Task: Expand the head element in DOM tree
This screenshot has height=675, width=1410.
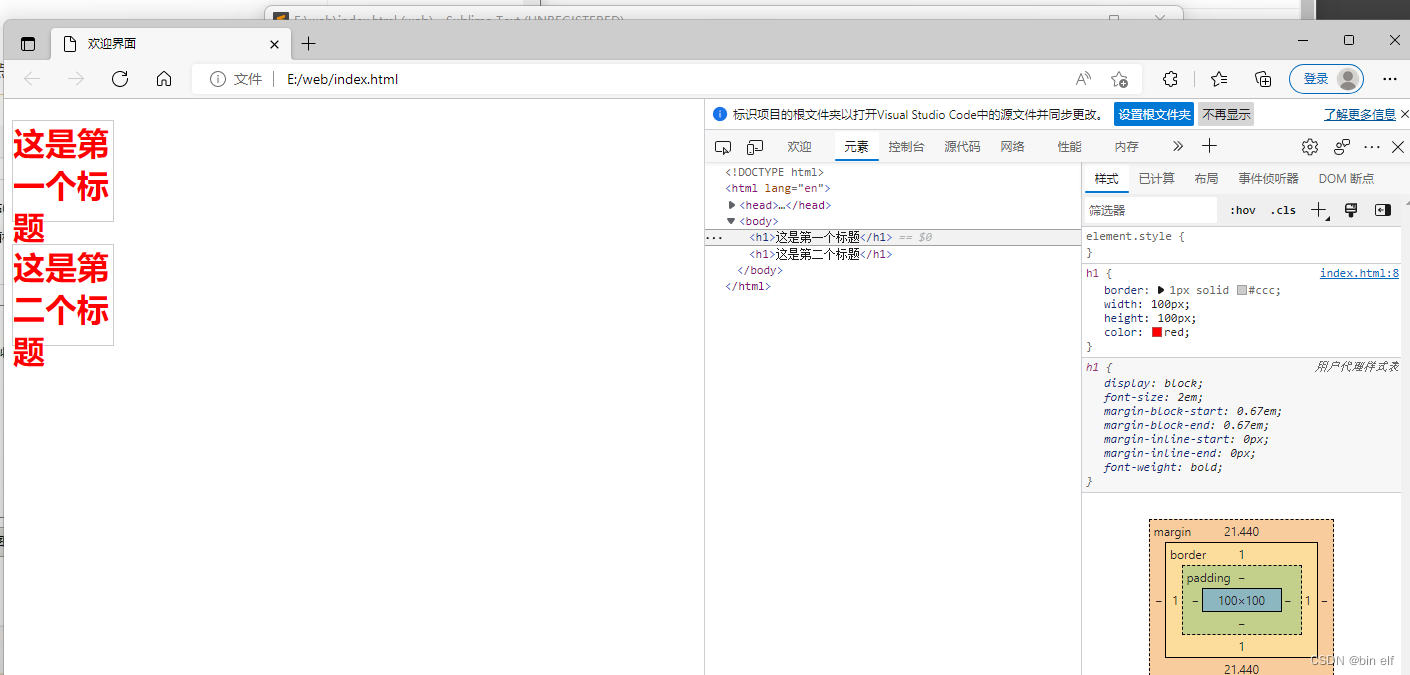Action: [x=733, y=204]
